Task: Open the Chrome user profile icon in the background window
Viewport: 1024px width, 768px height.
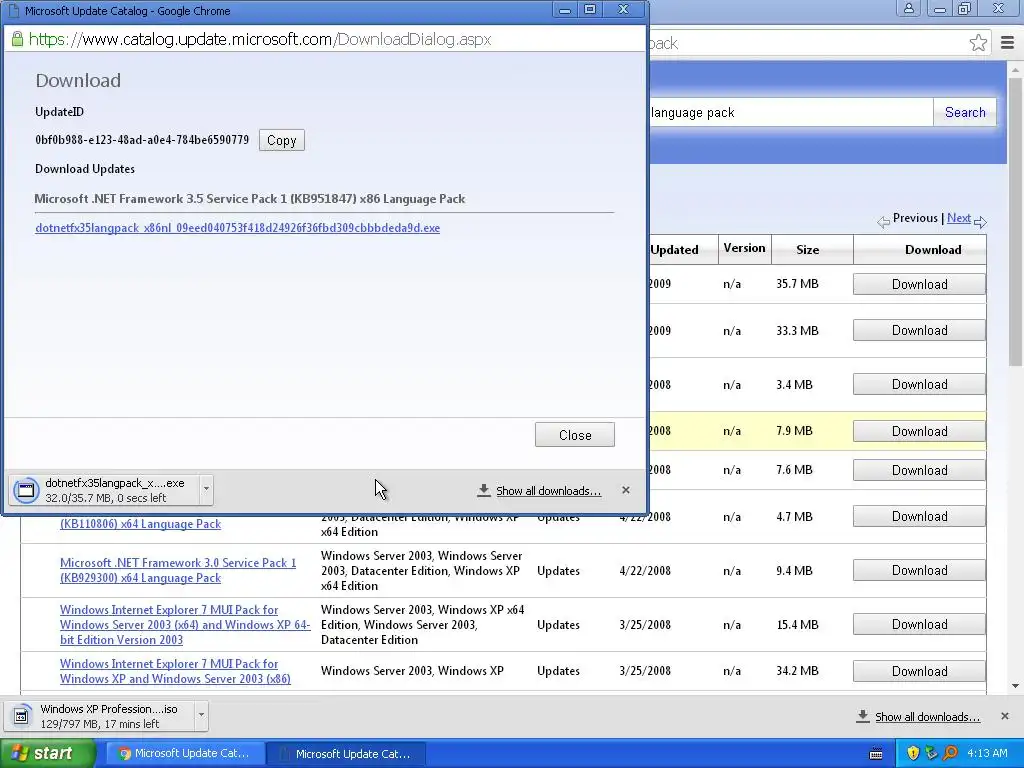Action: click(x=908, y=8)
